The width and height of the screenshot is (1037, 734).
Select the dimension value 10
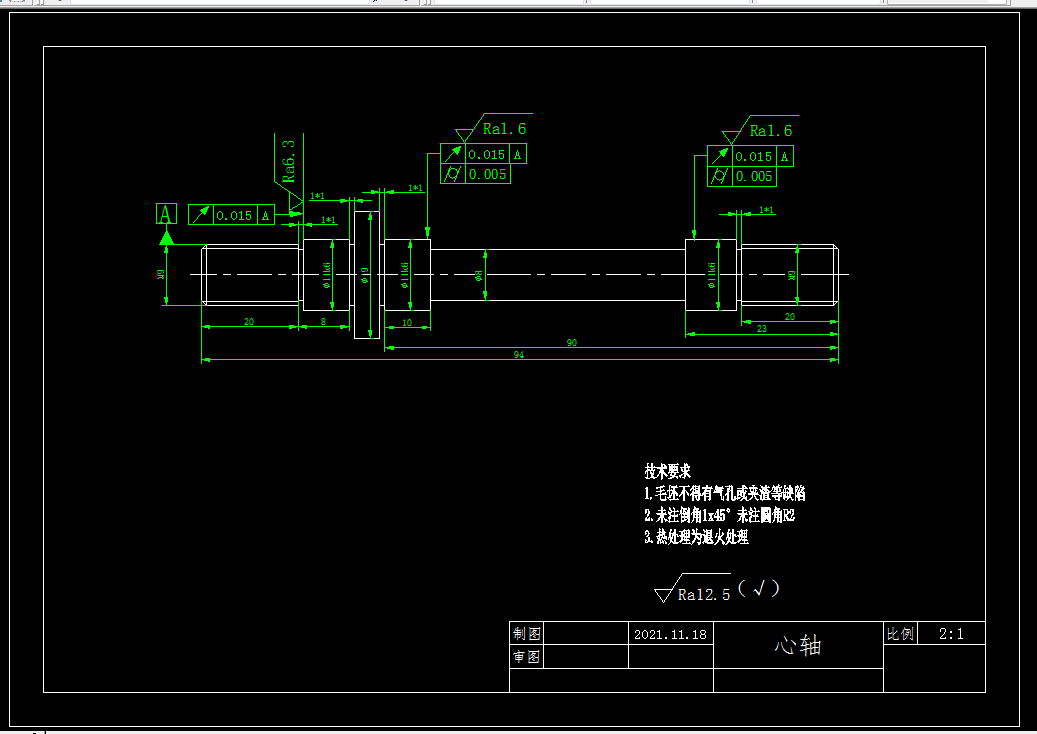tap(407, 323)
